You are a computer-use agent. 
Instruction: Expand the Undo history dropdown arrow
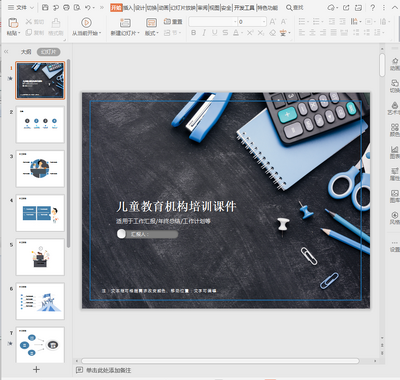94,7
